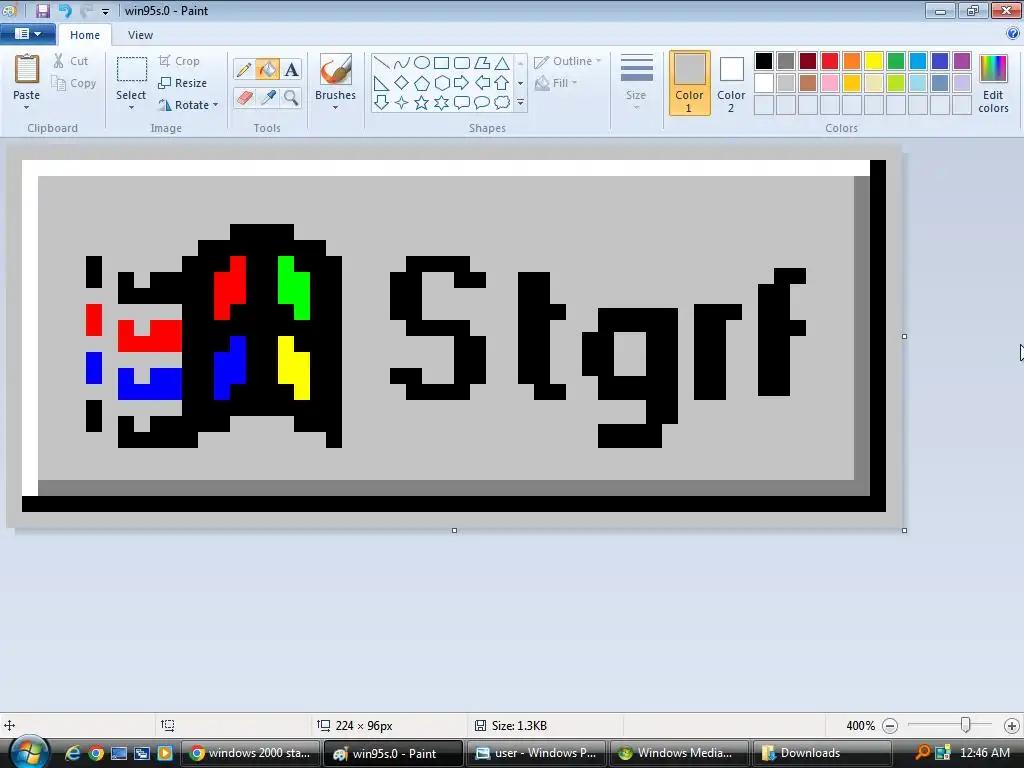Choose the Diamond shape

point(402,83)
